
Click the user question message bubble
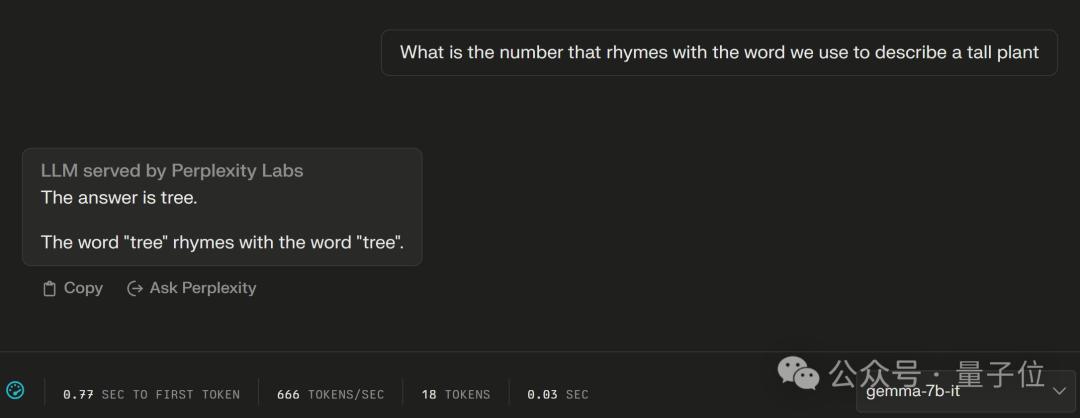click(719, 52)
